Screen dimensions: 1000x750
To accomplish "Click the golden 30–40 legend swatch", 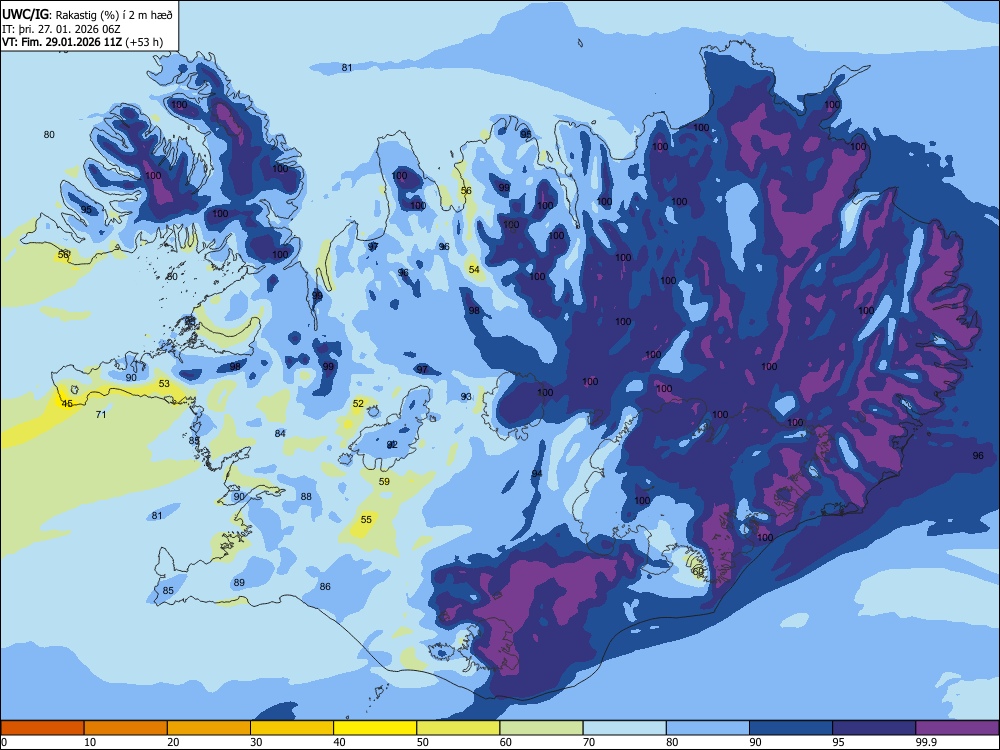I will coord(292,728).
